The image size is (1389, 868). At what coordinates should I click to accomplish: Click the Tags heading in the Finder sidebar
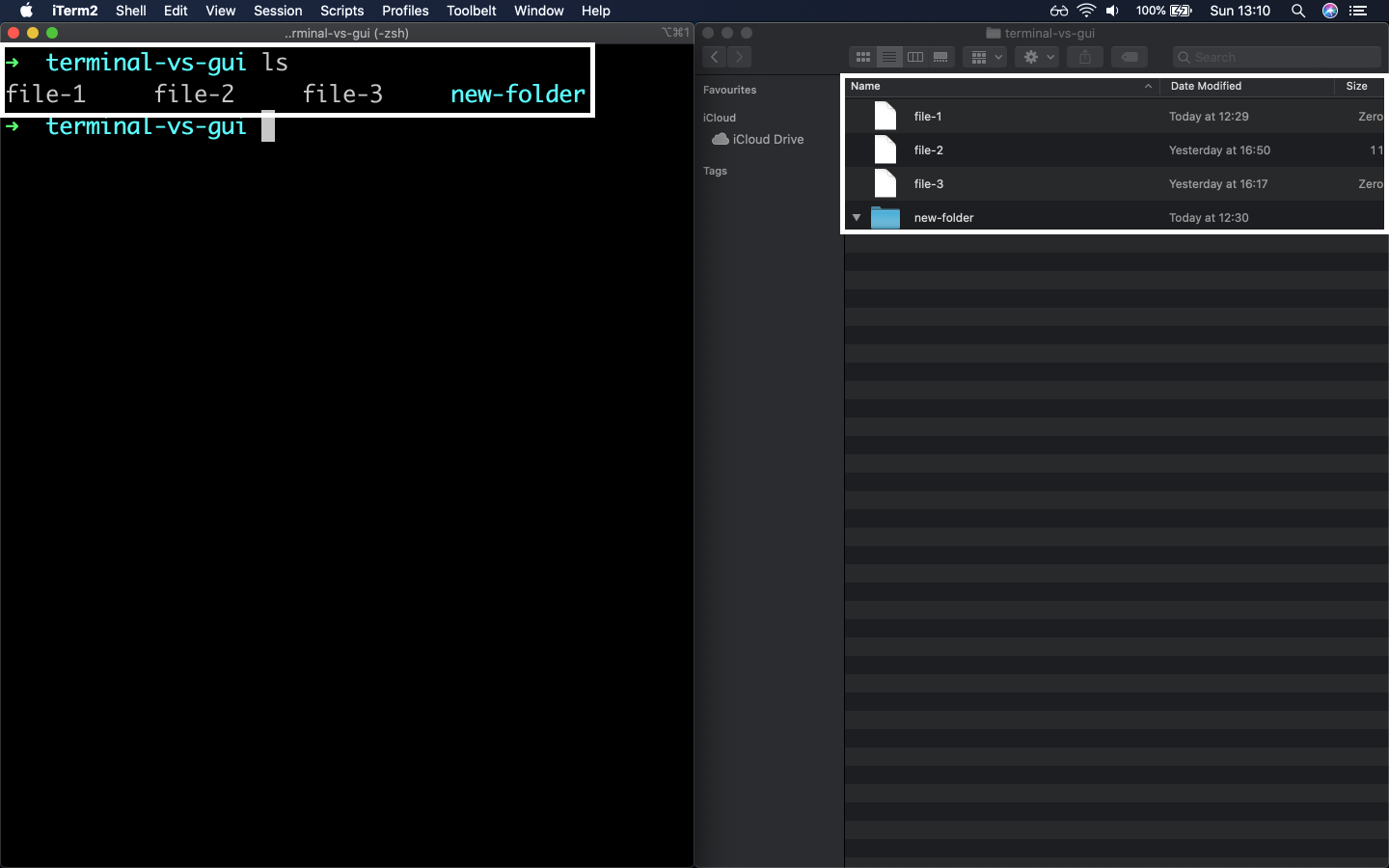point(716,171)
